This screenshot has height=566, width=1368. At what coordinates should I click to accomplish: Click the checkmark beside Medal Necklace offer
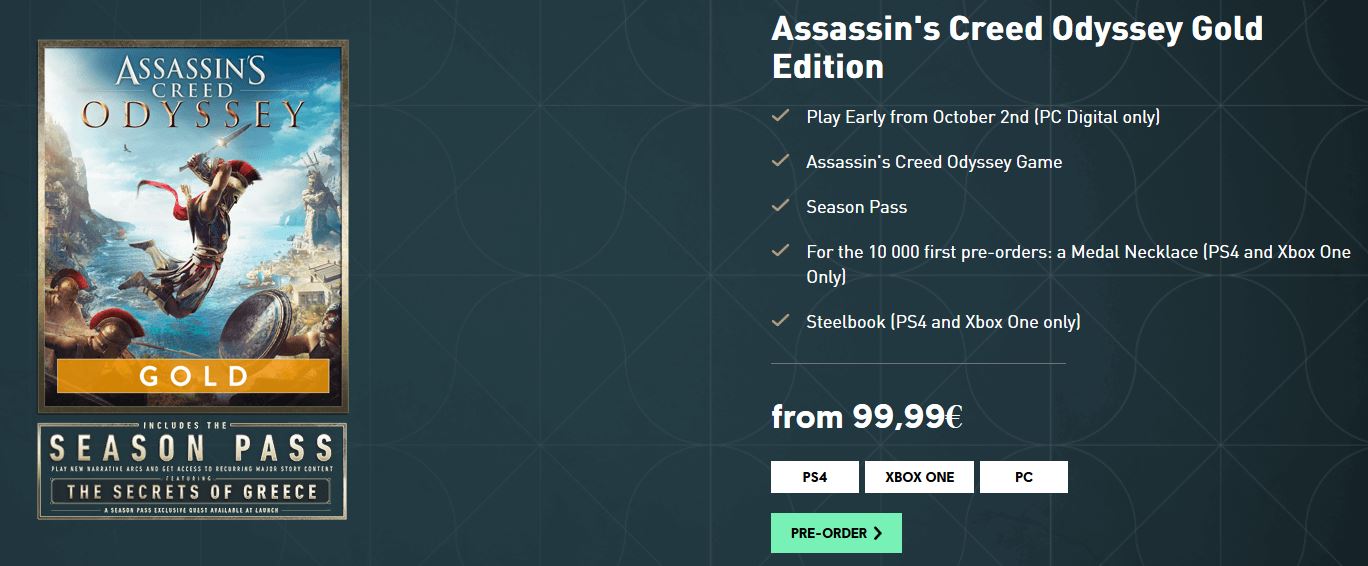click(781, 251)
